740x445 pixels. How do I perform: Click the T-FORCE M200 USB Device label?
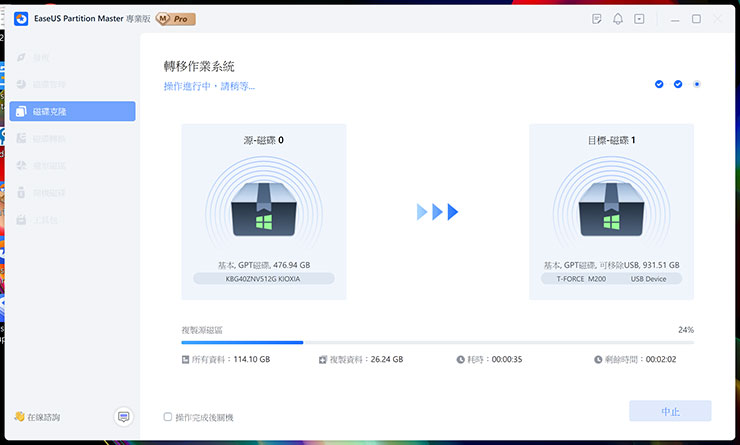pyautogui.click(x=611, y=279)
